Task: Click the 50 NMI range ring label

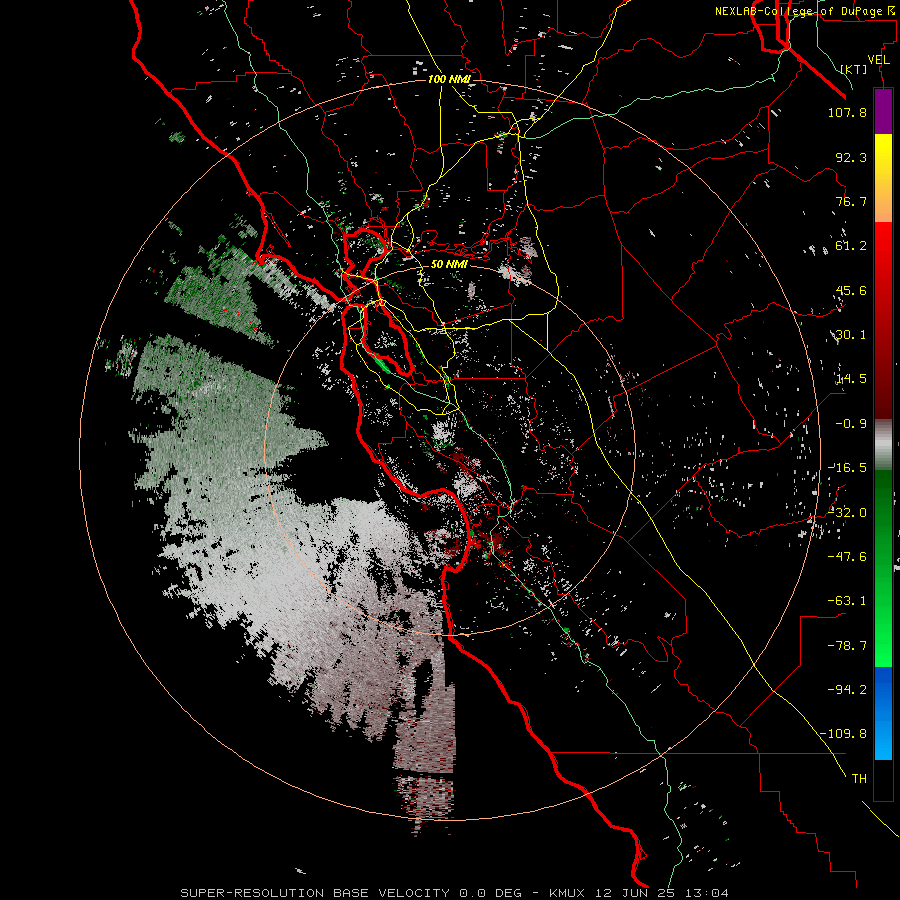Action: (x=449, y=265)
